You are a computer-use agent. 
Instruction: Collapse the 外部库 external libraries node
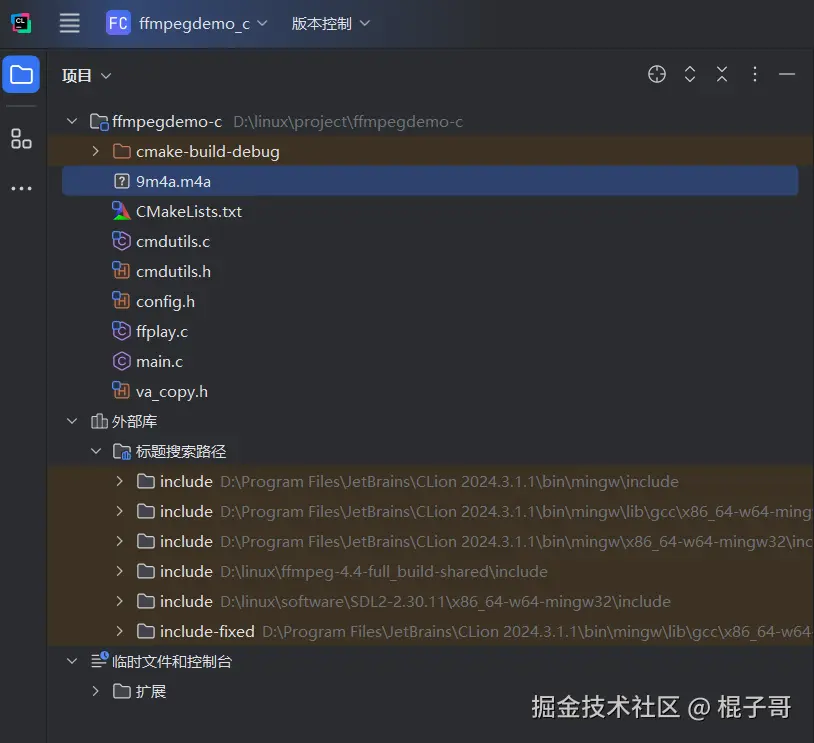pyautogui.click(x=72, y=421)
